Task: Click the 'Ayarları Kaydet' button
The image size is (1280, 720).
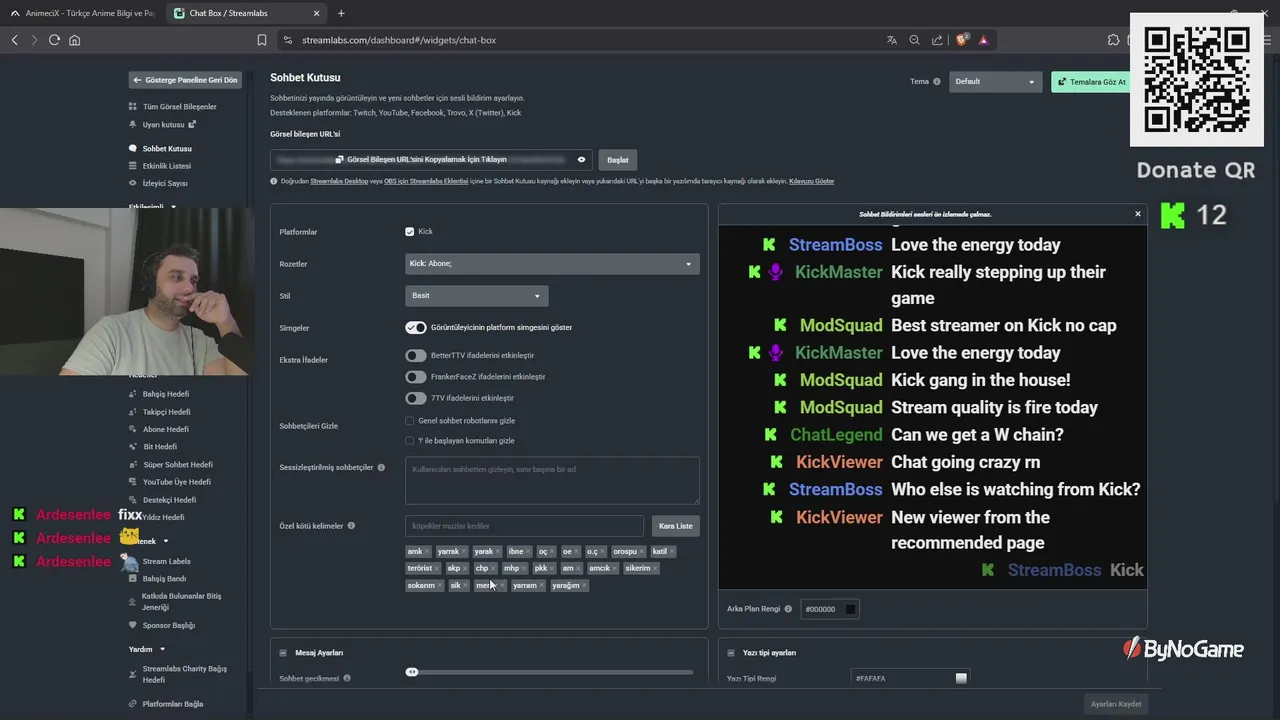Action: tap(1115, 704)
